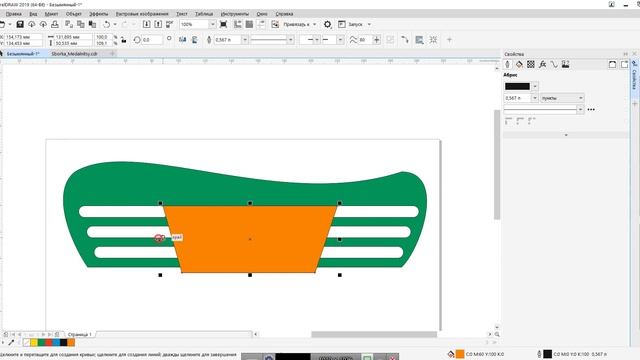
Task: Open the Макет menu
Action: [51, 14]
